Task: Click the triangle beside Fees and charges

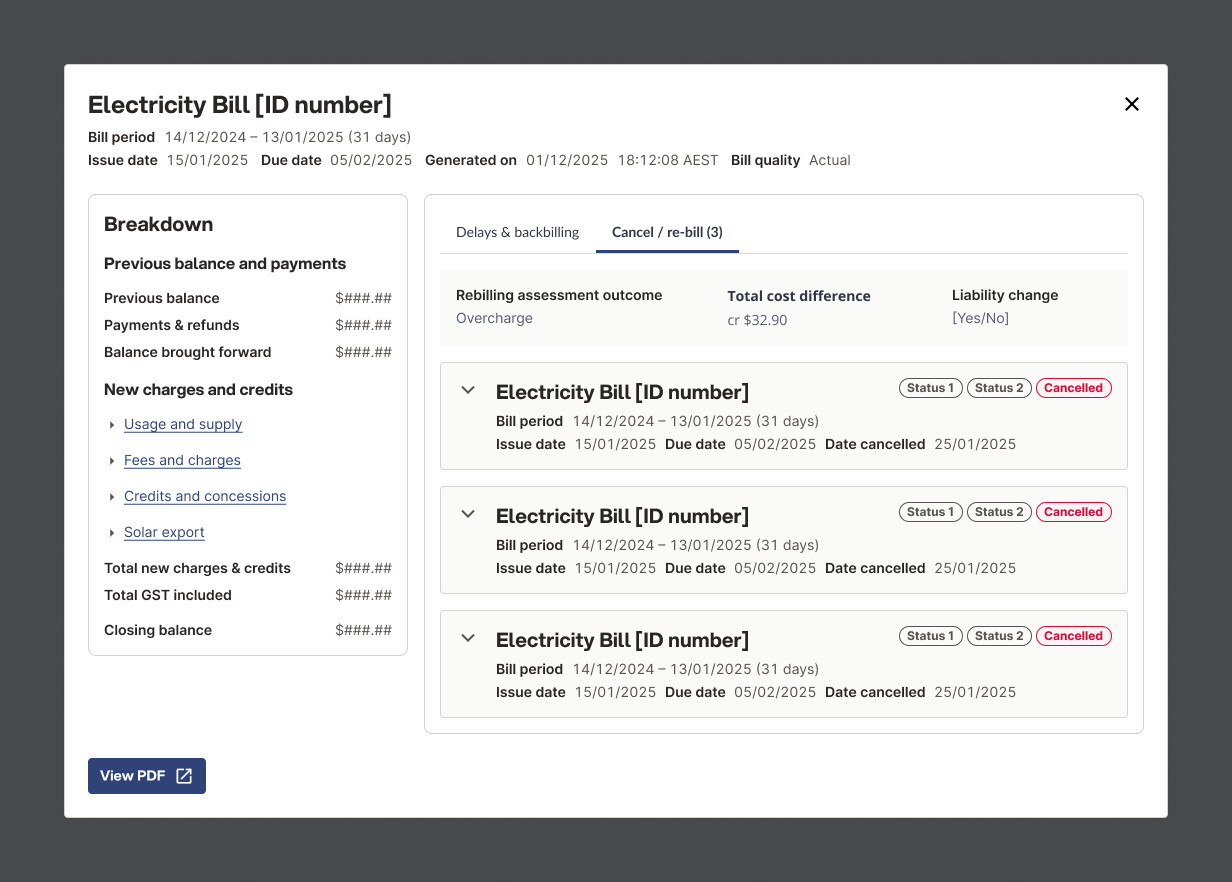Action: coord(111,461)
